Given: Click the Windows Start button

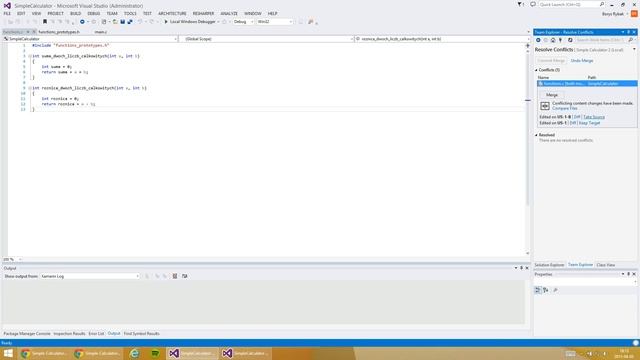Looking at the screenshot, I should tap(8, 353).
